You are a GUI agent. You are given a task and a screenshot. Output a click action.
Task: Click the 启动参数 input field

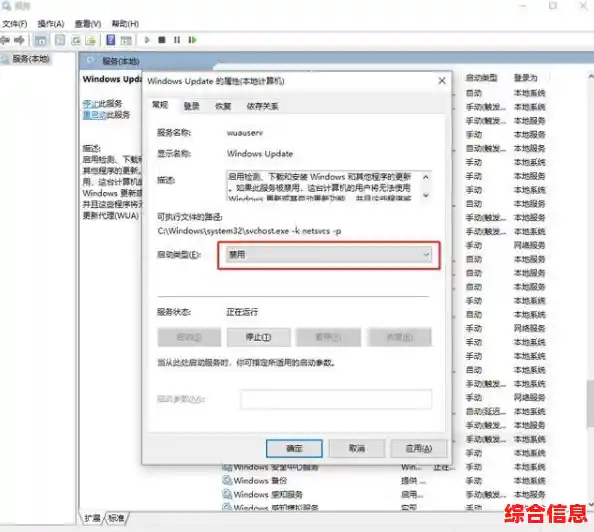[x=336, y=399]
